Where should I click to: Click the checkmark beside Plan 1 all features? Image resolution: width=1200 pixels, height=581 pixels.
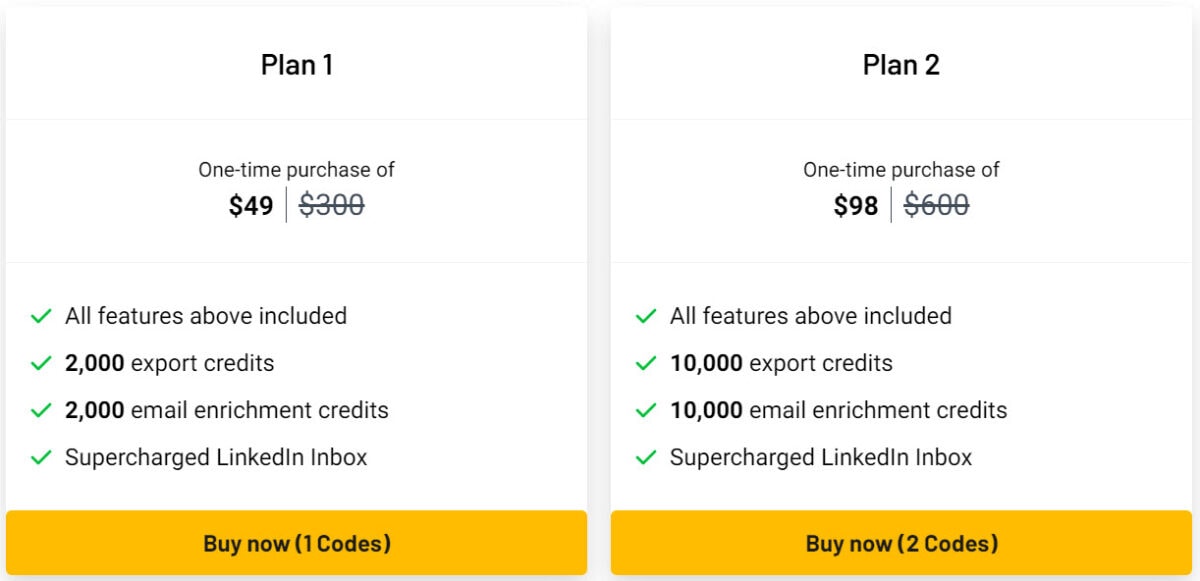click(x=41, y=317)
